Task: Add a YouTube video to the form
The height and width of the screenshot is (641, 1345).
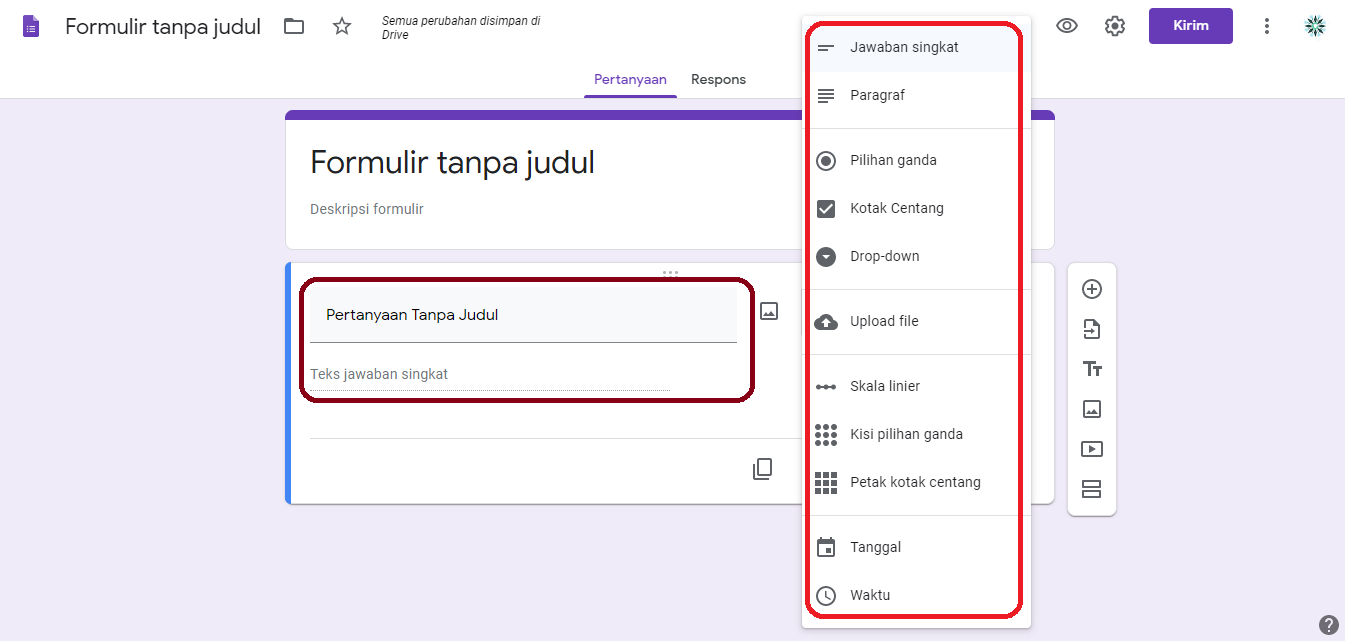Action: (1092, 448)
